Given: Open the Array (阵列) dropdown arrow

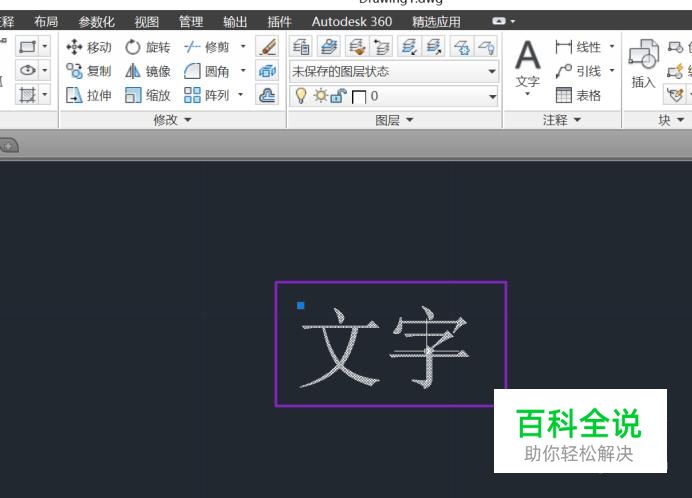Looking at the screenshot, I should click(x=241, y=94).
